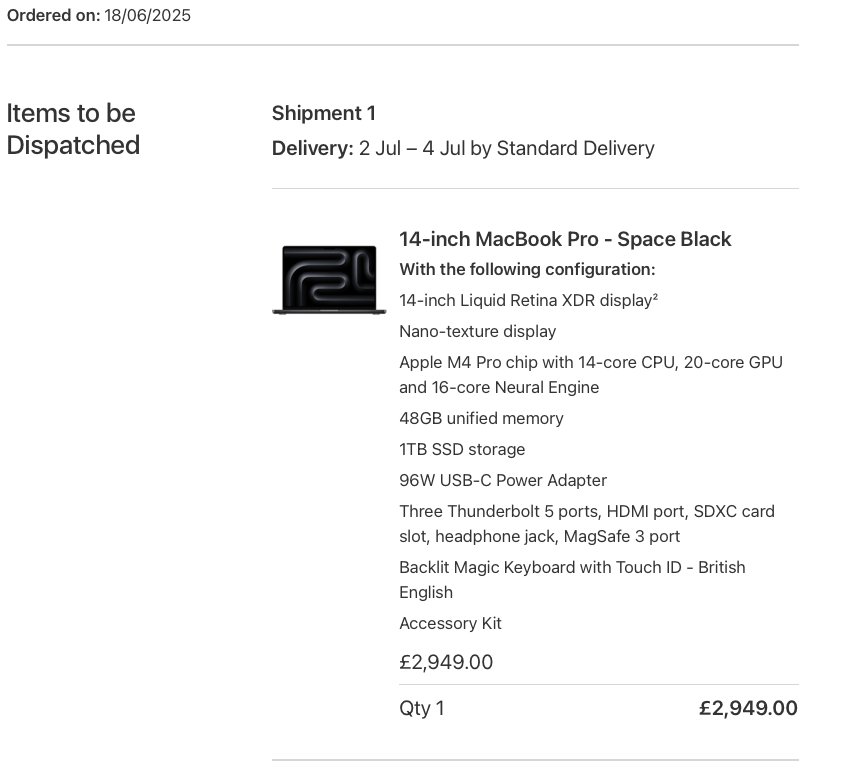The height and width of the screenshot is (773, 844).
Task: Click the unit price below Accessory Kit
Action: pyautogui.click(x=446, y=662)
